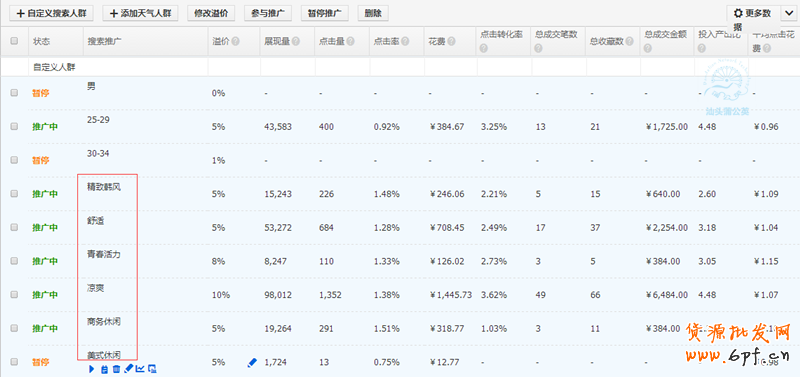Open the line chart icon under 美式休闲
800x377 pixels.
tap(140, 368)
